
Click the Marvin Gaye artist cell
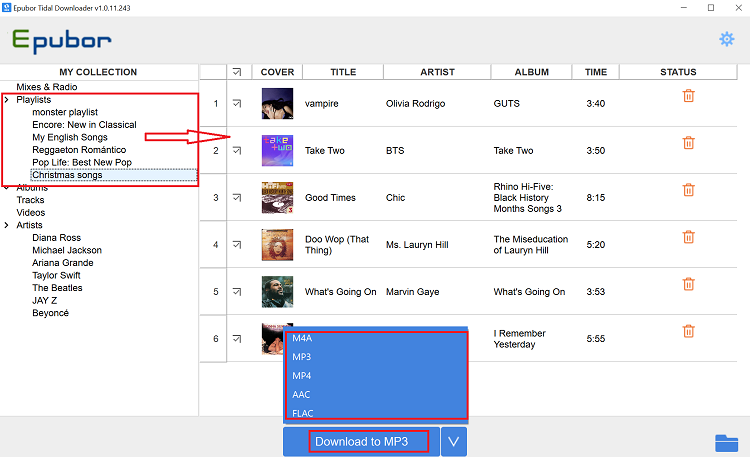412,292
